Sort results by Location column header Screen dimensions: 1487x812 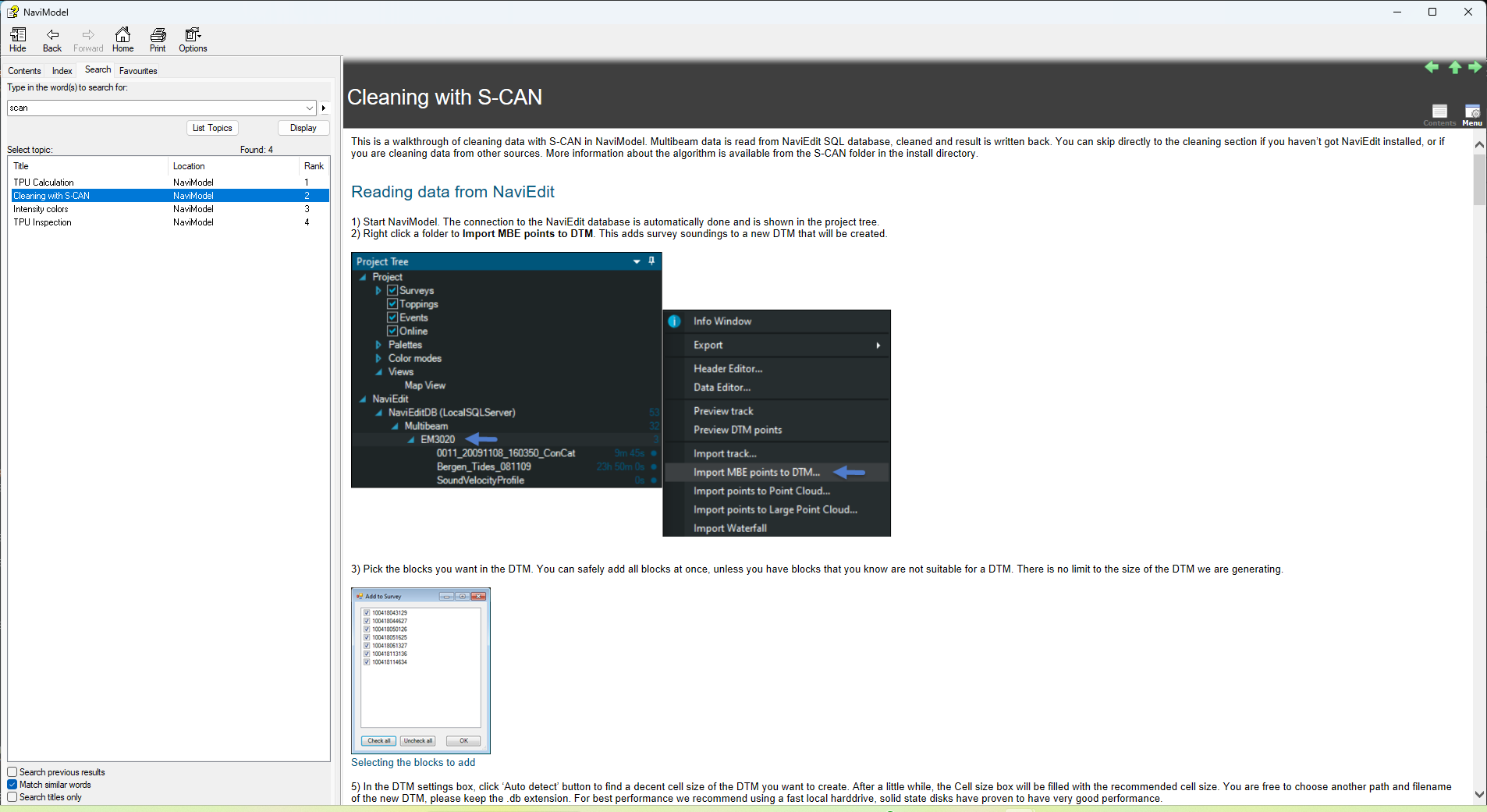pyautogui.click(x=232, y=166)
